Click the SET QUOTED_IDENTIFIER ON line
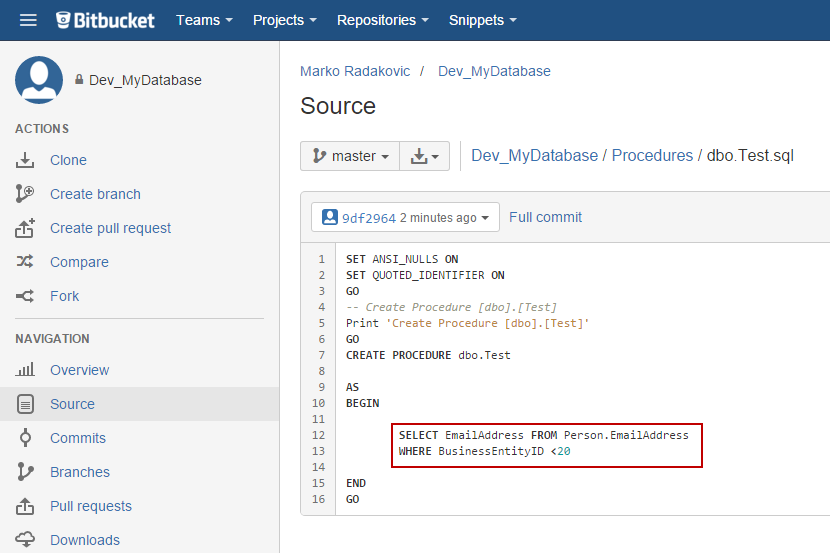 425,275
